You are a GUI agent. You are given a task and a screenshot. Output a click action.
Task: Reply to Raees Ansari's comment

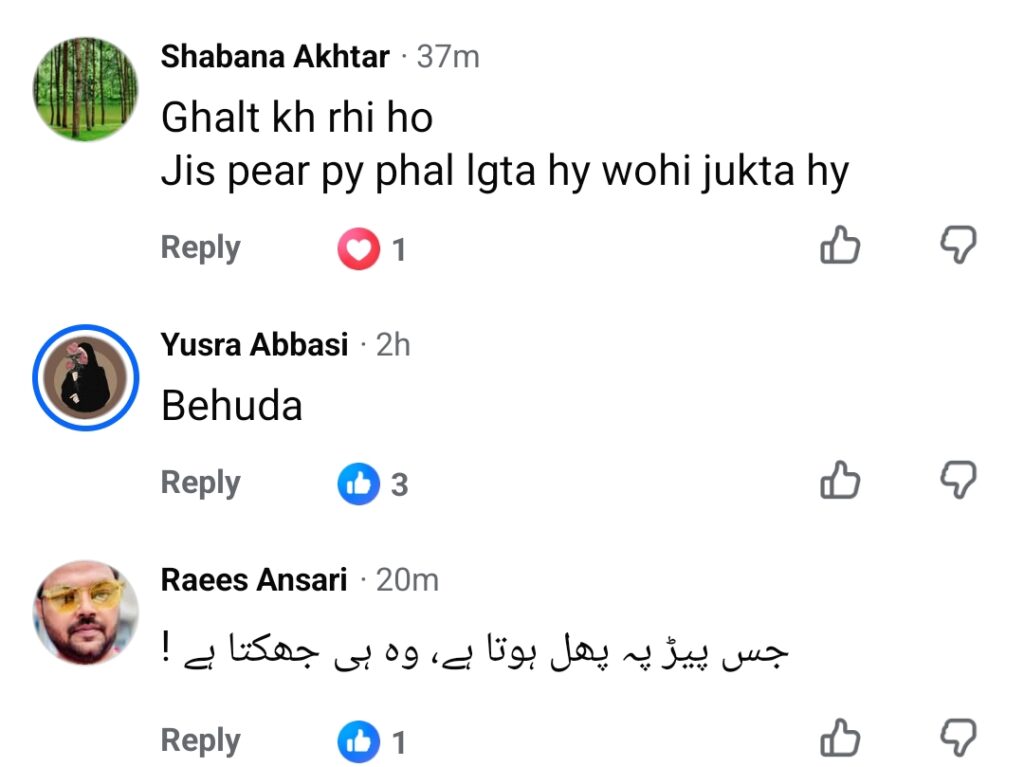coord(200,741)
